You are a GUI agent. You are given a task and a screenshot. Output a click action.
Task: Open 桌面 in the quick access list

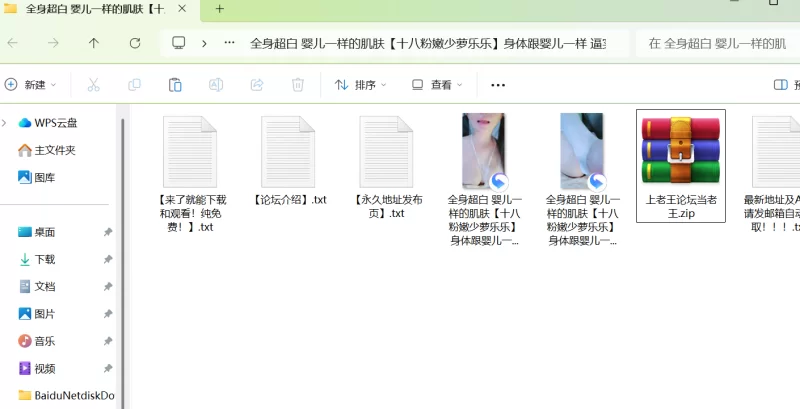coord(36,232)
